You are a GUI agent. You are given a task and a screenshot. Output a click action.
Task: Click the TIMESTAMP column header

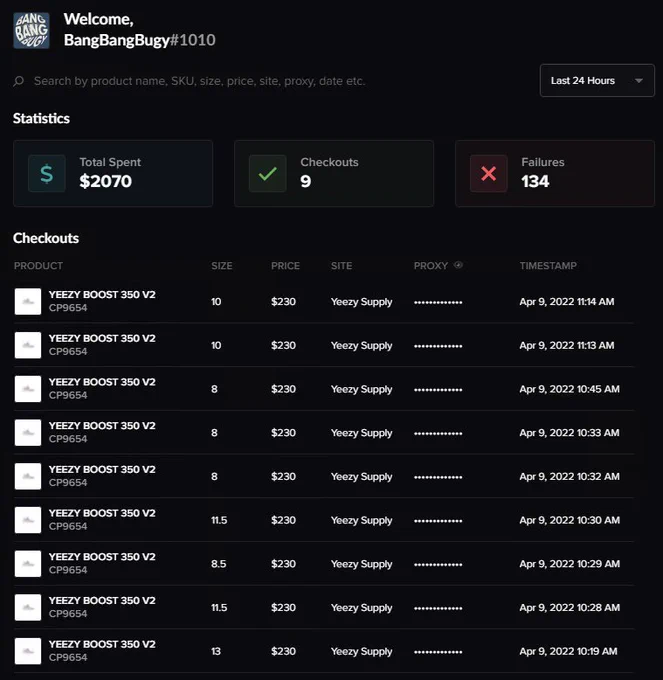click(x=548, y=266)
